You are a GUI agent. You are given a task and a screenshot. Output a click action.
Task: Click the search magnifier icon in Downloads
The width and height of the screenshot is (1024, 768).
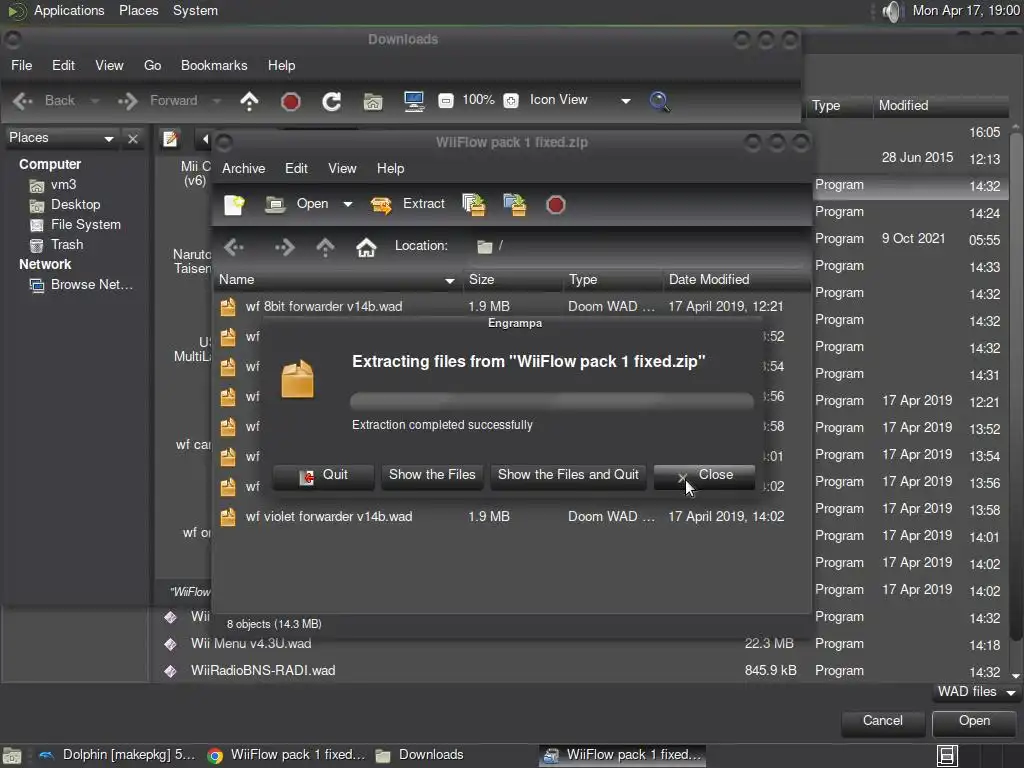659,101
